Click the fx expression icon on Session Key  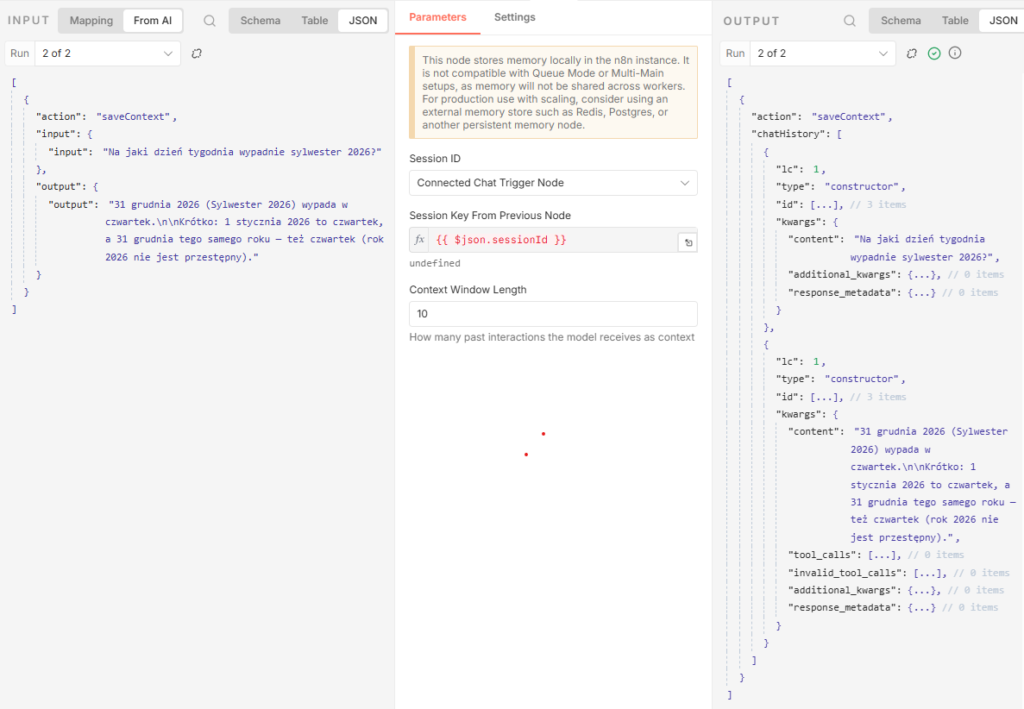[x=420, y=240]
